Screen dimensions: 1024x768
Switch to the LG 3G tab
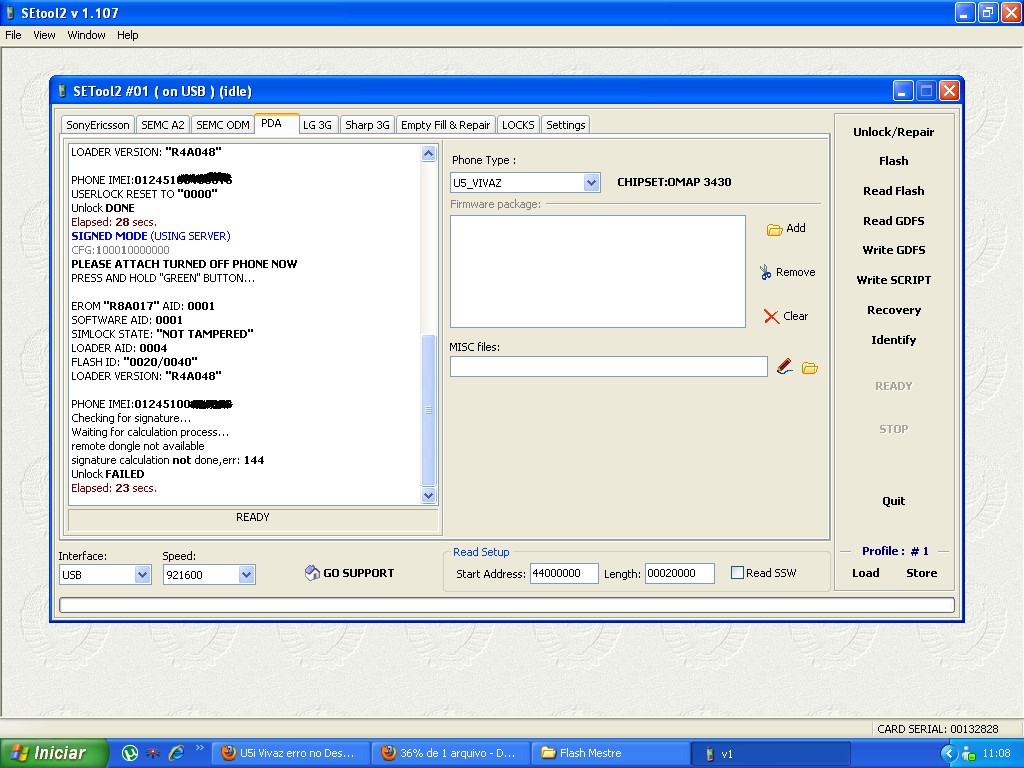coord(317,125)
